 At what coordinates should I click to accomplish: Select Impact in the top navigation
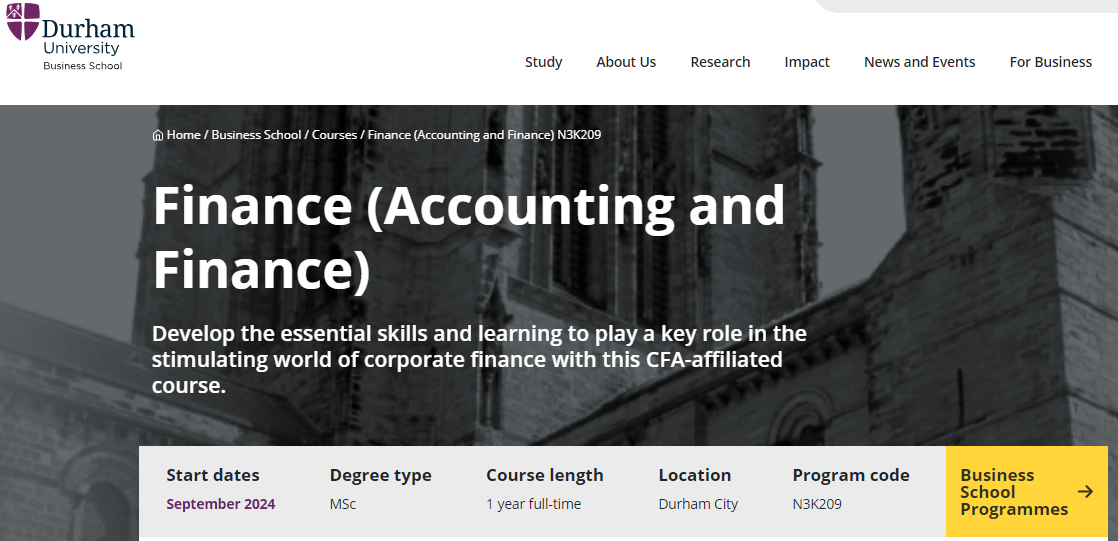[x=807, y=62]
